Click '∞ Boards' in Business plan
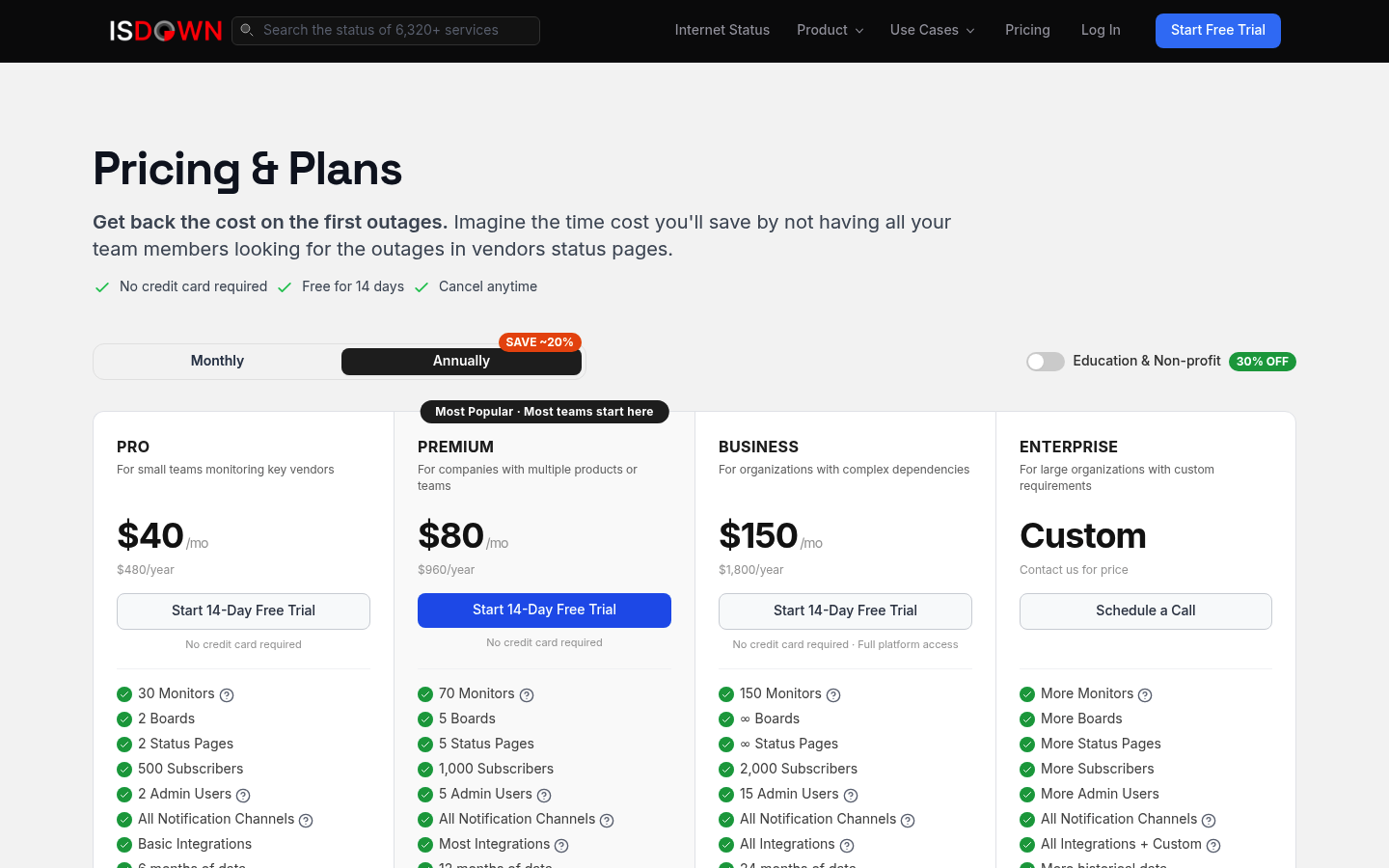 click(770, 719)
